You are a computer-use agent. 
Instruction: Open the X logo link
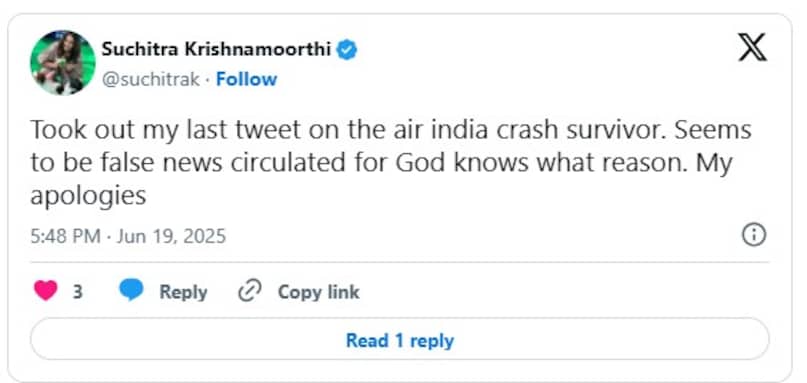click(x=752, y=47)
